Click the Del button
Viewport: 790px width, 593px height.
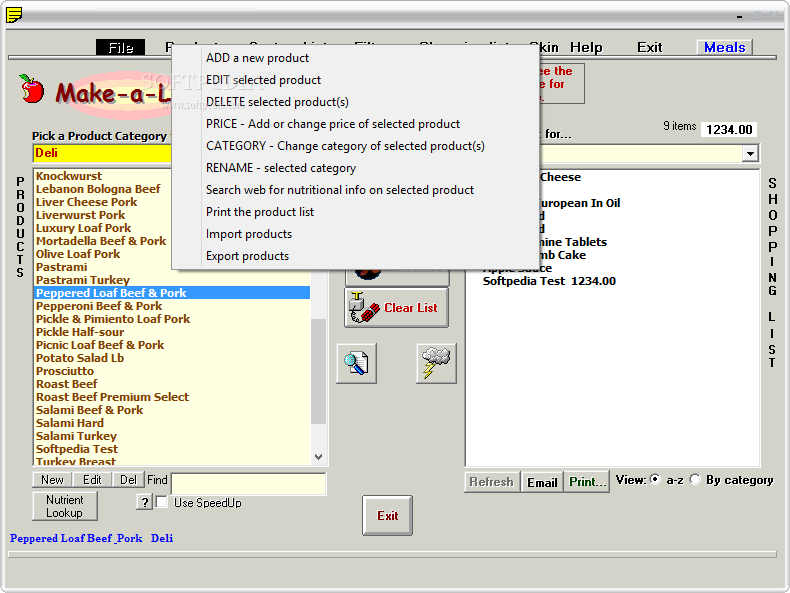pos(128,480)
